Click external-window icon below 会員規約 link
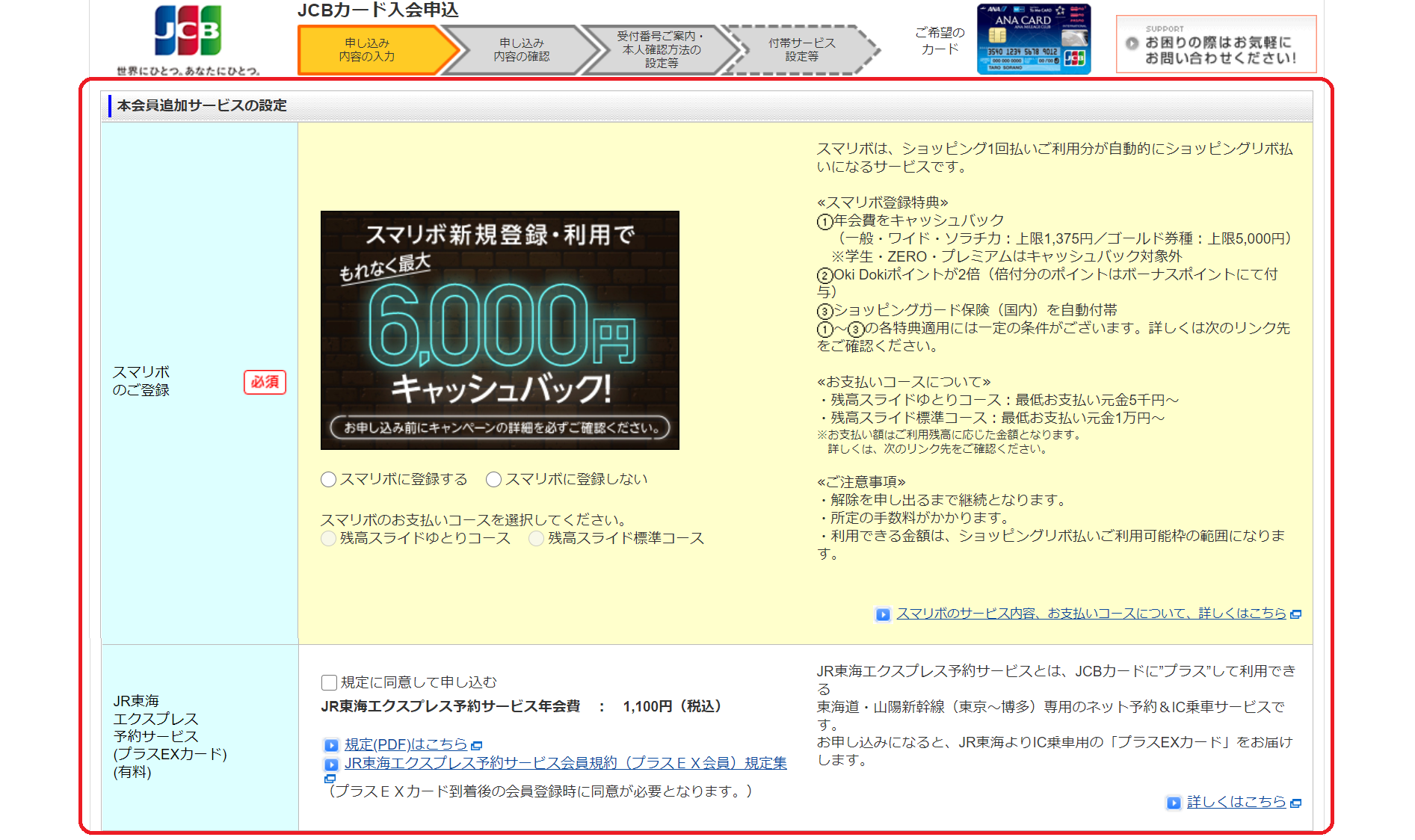Viewport: 1415px width, 840px height. click(330, 779)
